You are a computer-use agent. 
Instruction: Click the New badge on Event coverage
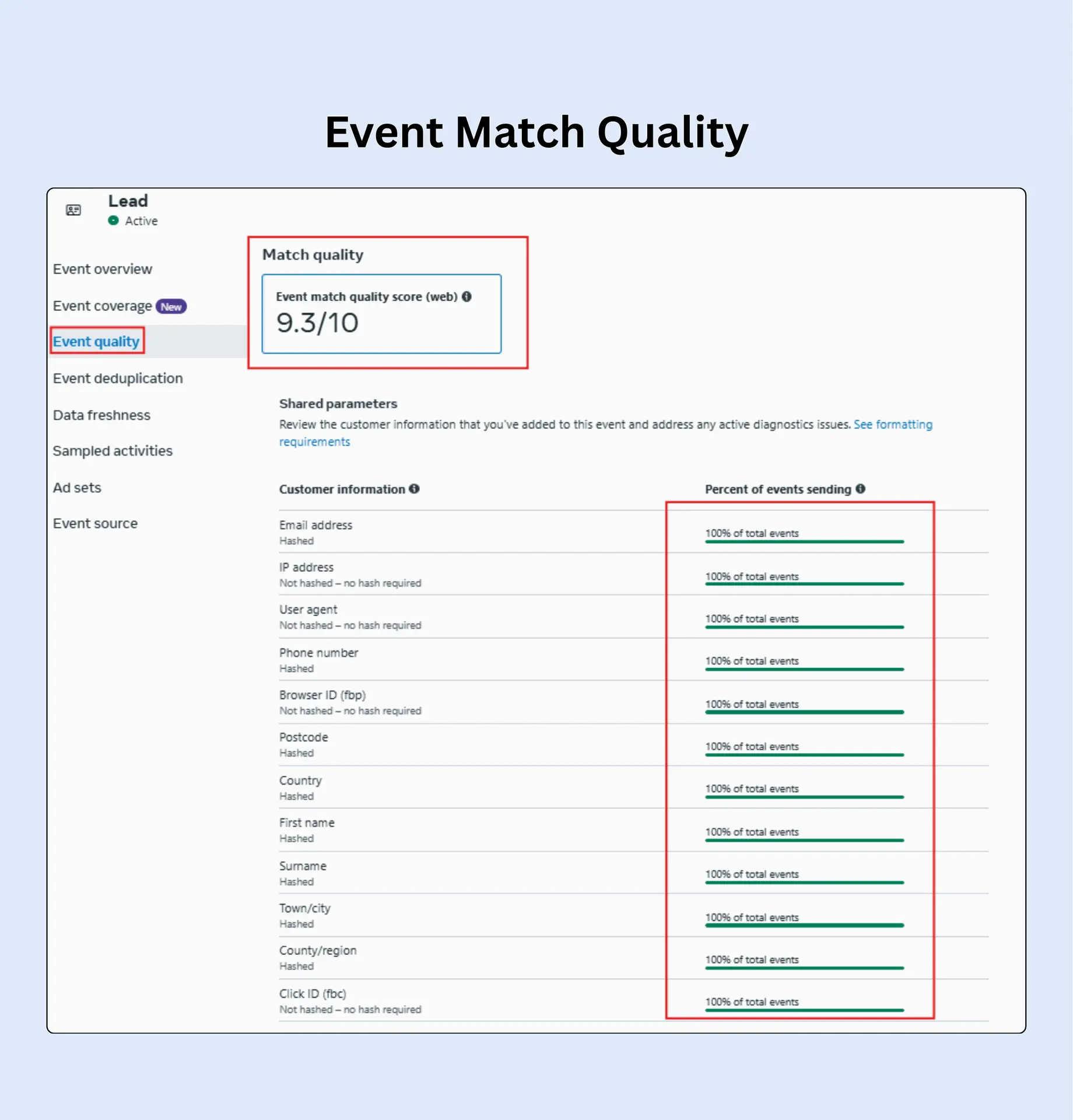point(171,307)
